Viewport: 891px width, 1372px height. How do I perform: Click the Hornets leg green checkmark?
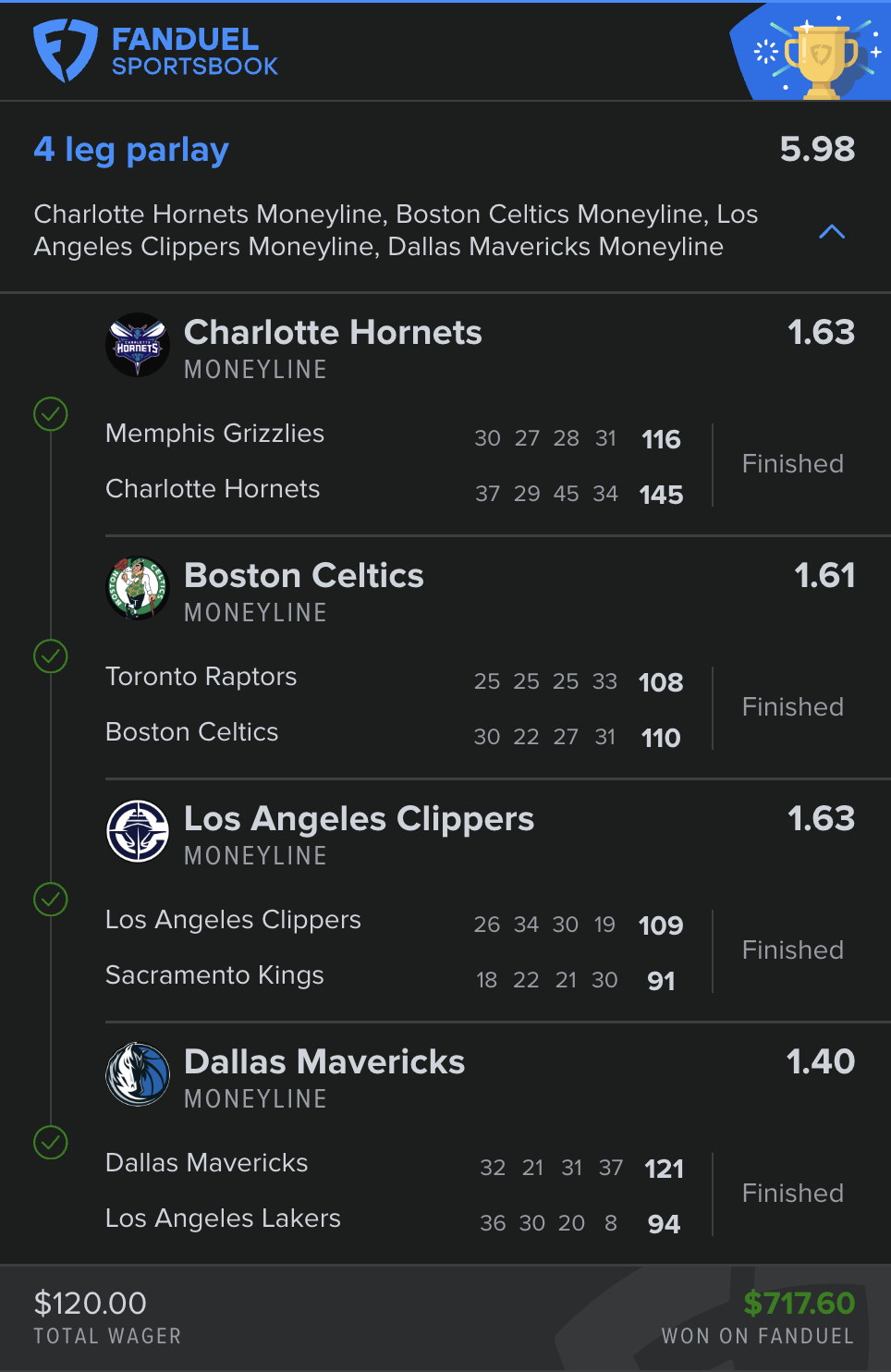point(51,414)
